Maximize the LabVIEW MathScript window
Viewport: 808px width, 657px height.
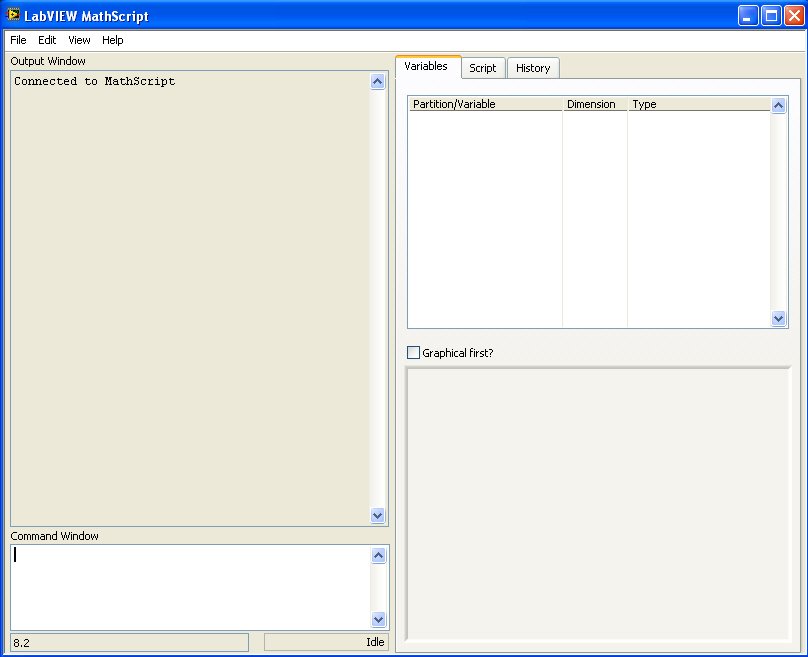(x=771, y=16)
